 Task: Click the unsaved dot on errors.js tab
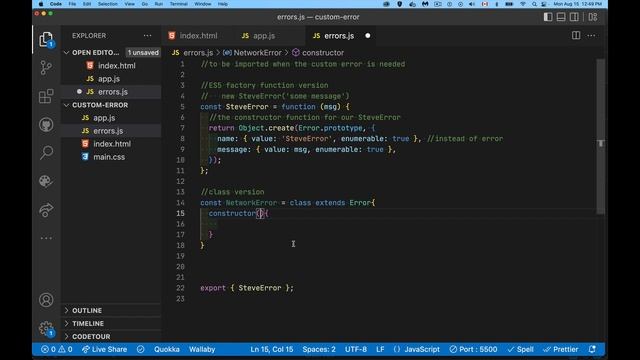368,36
